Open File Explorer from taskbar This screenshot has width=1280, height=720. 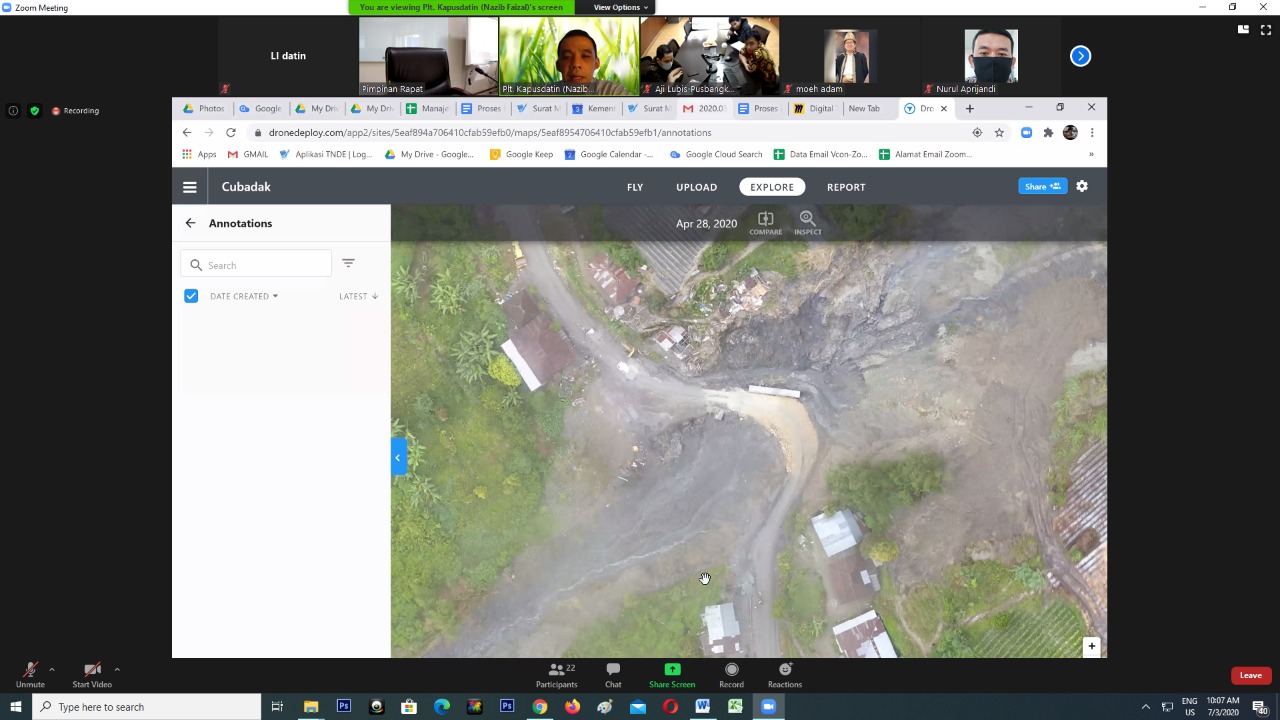tap(311, 707)
